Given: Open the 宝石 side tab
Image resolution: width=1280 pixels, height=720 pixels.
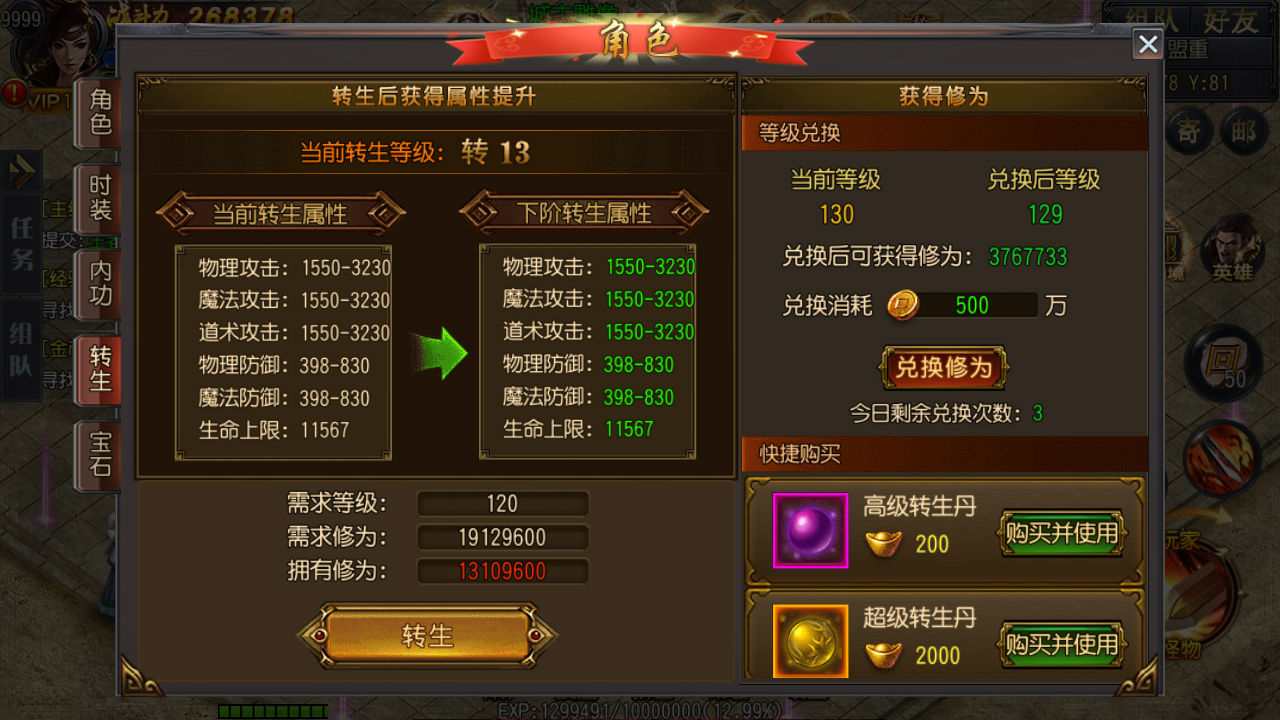Looking at the screenshot, I should [x=100, y=455].
